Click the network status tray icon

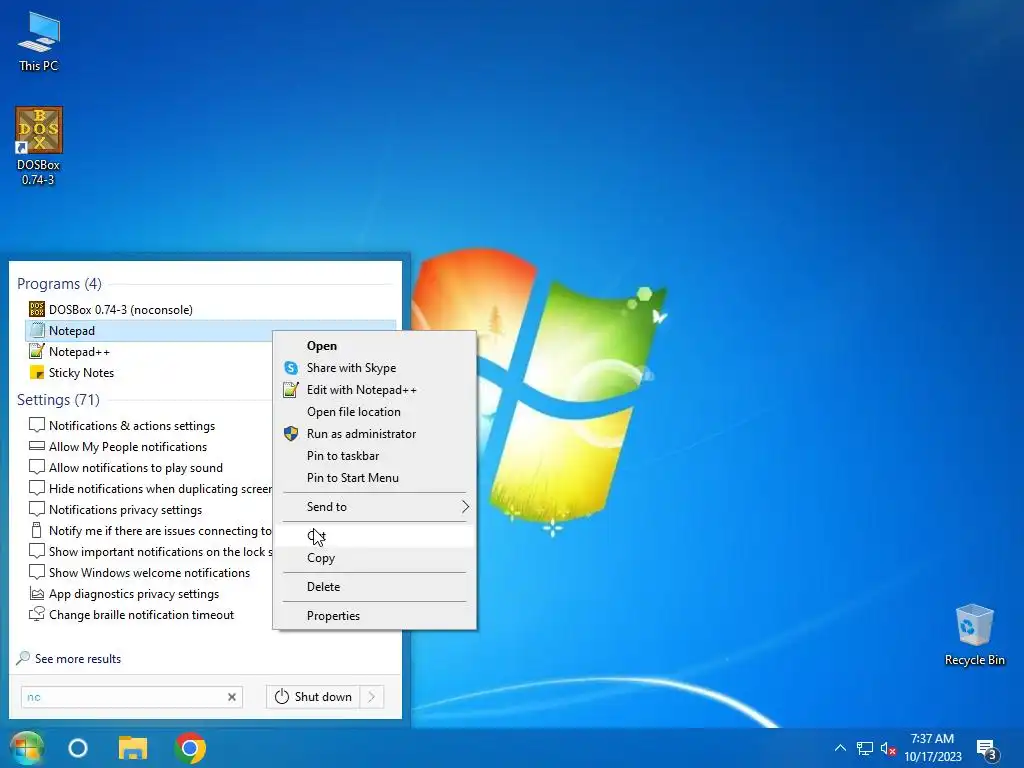point(865,748)
